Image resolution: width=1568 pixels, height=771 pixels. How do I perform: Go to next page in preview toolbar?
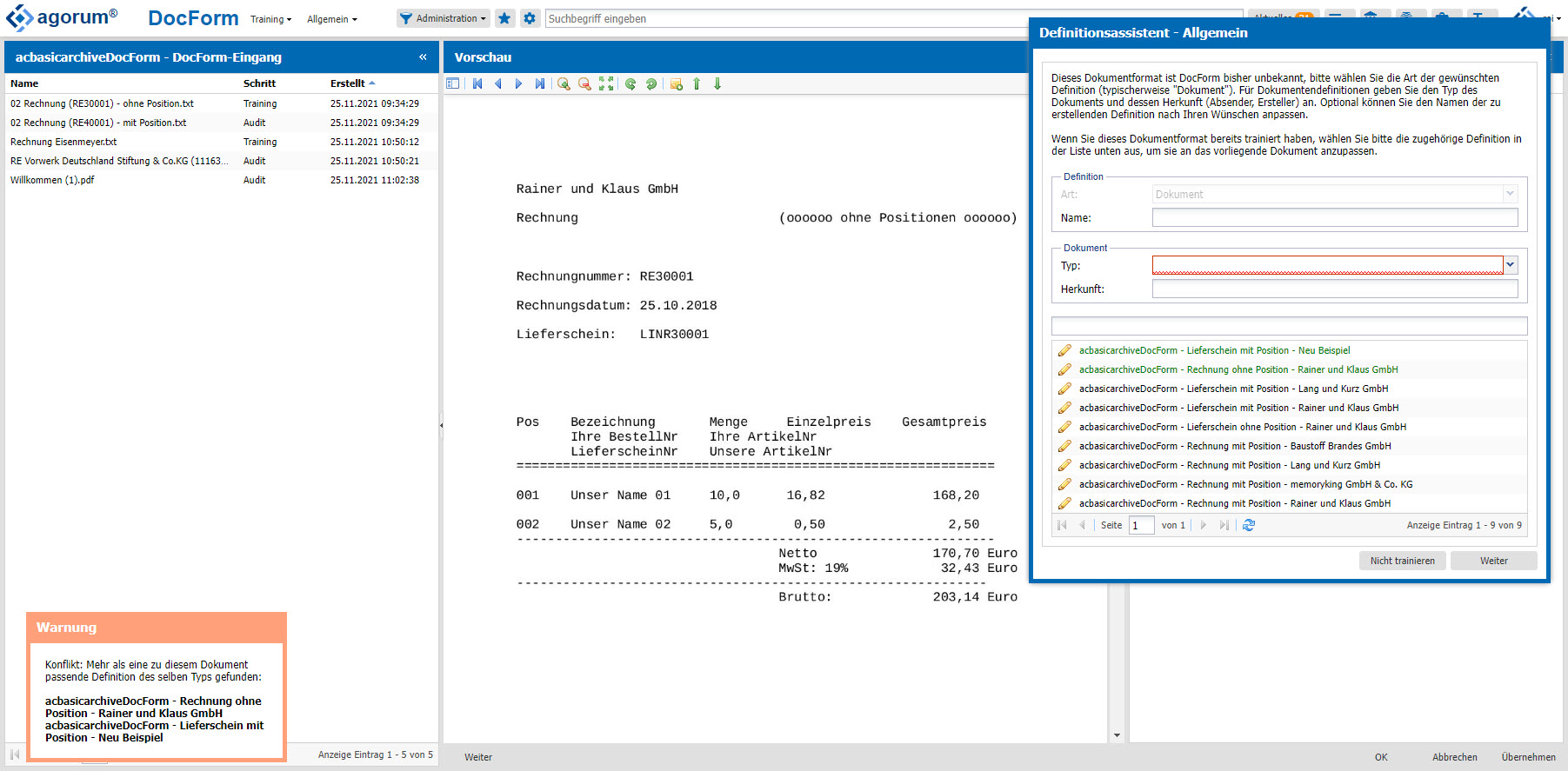click(519, 83)
